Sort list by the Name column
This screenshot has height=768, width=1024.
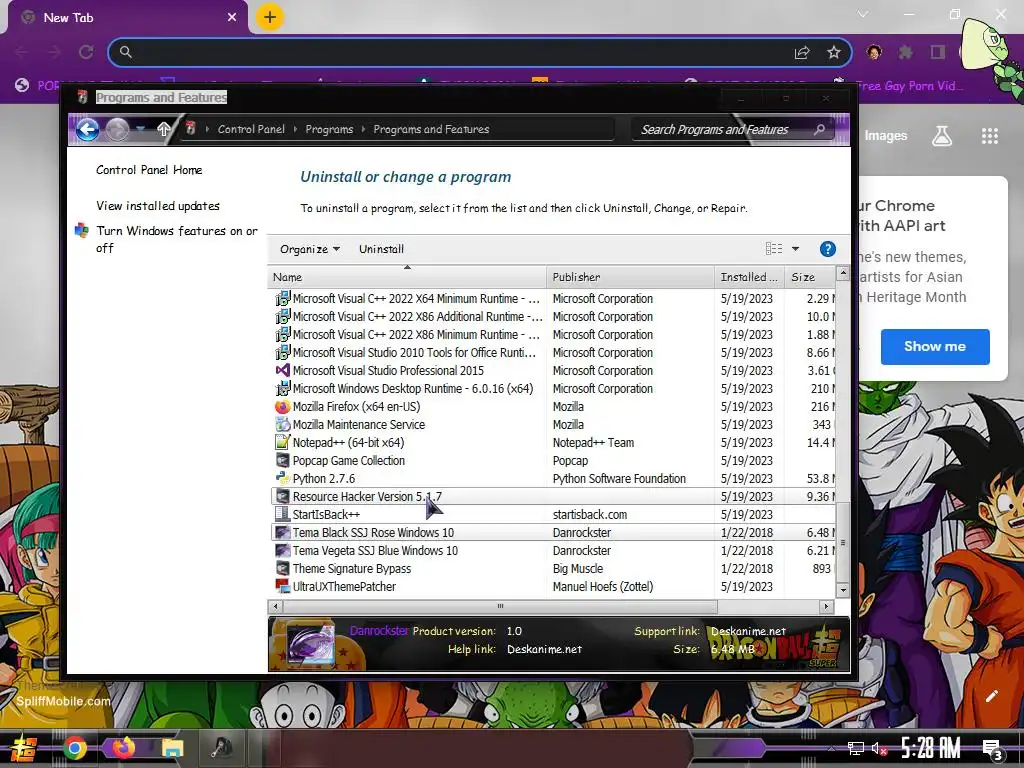pyautogui.click(x=406, y=277)
